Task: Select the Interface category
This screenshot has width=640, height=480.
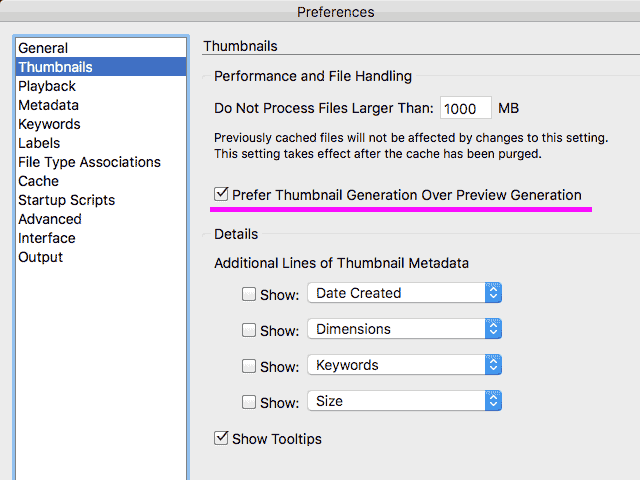Action: (x=47, y=238)
